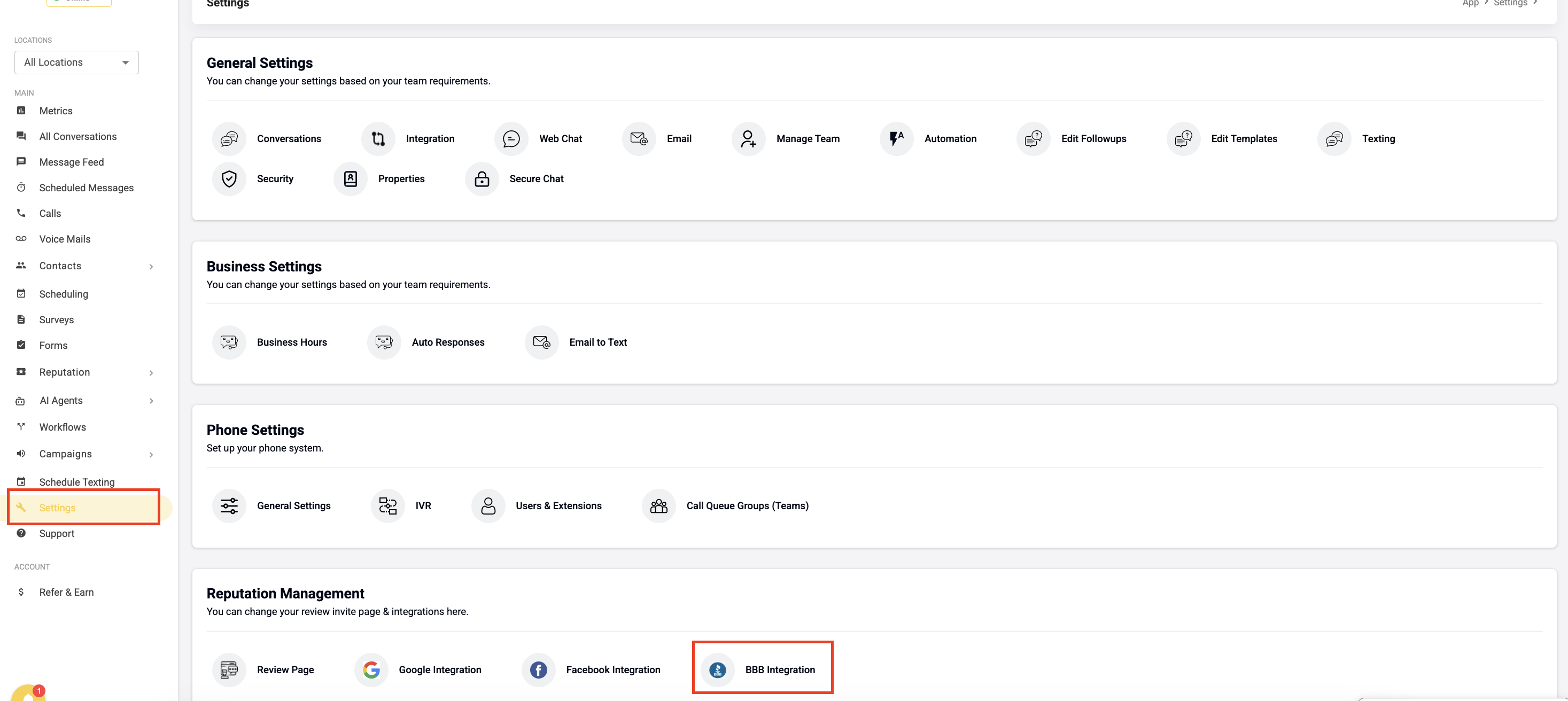
Task: Click the phone General Settings sliders icon
Action: 229,507
